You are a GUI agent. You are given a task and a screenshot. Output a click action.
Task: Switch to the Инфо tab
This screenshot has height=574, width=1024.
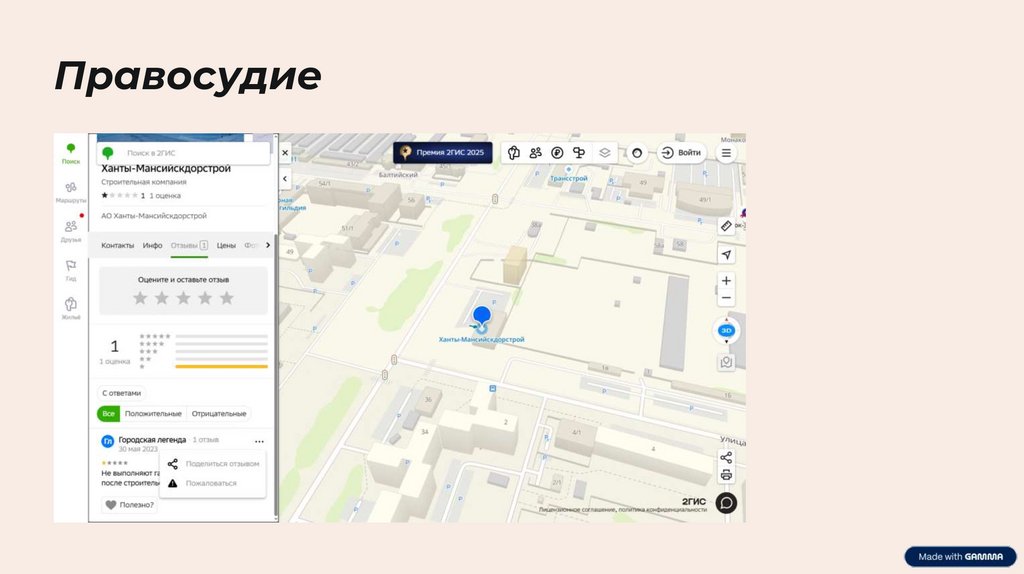(x=152, y=246)
